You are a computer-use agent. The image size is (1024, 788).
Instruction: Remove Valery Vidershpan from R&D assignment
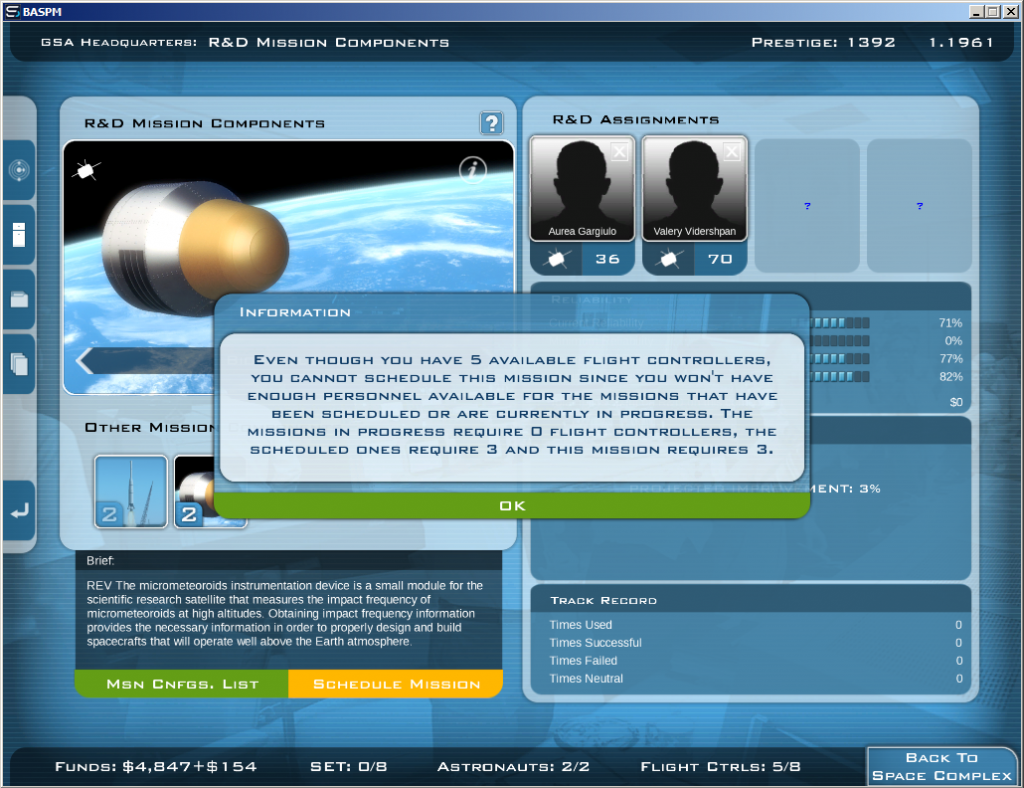click(732, 152)
